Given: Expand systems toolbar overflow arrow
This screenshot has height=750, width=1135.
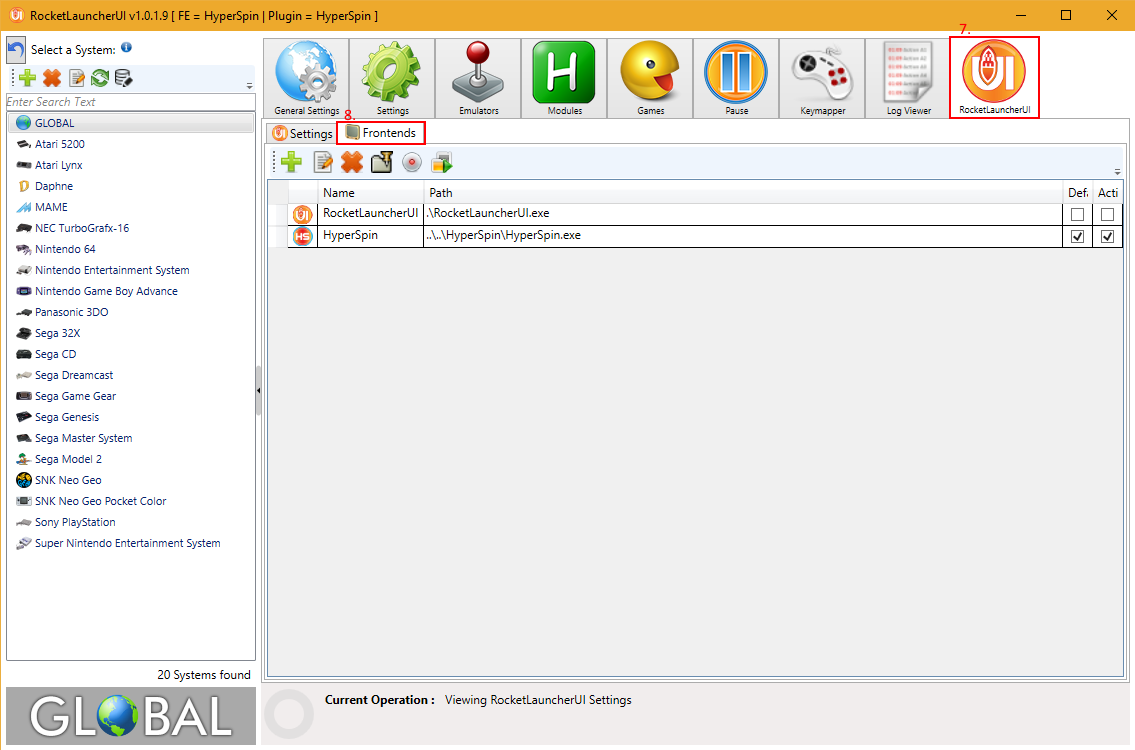Looking at the screenshot, I should pyautogui.click(x=249, y=85).
